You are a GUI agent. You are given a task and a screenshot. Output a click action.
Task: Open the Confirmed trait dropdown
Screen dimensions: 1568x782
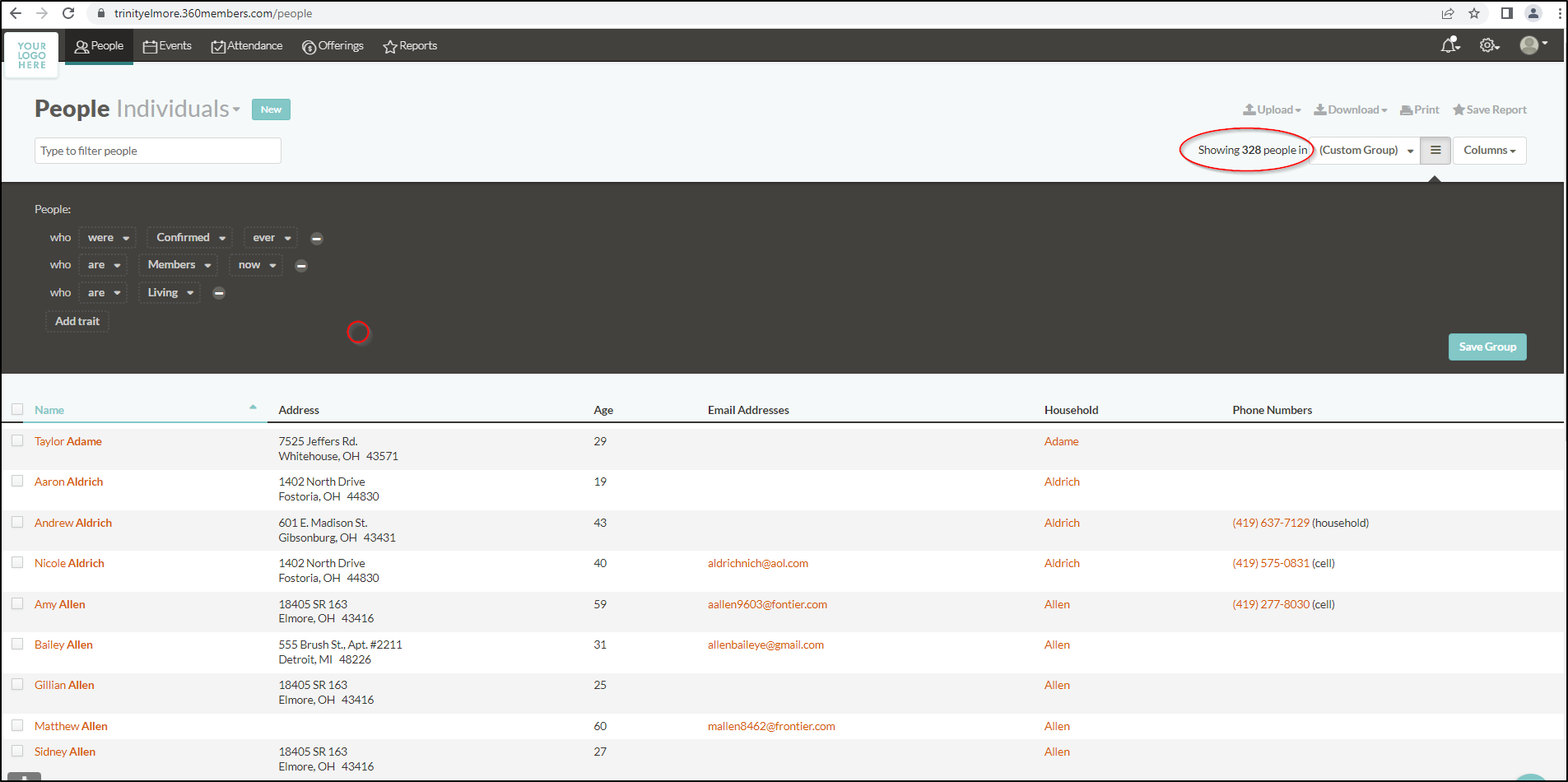pyautogui.click(x=190, y=238)
